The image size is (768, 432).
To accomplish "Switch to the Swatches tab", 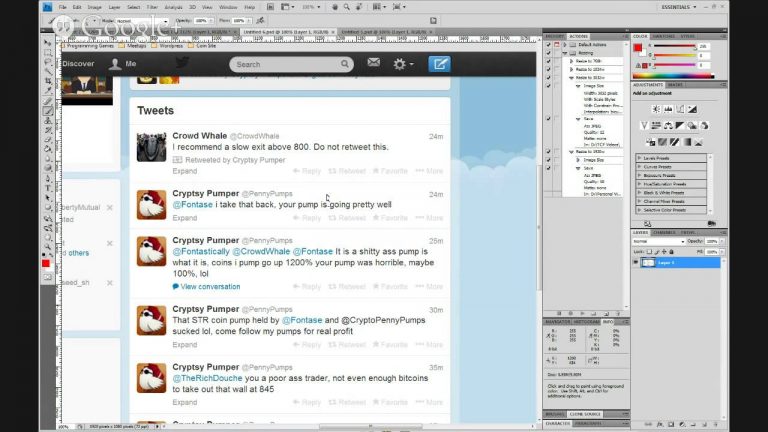I will tap(663, 36).
